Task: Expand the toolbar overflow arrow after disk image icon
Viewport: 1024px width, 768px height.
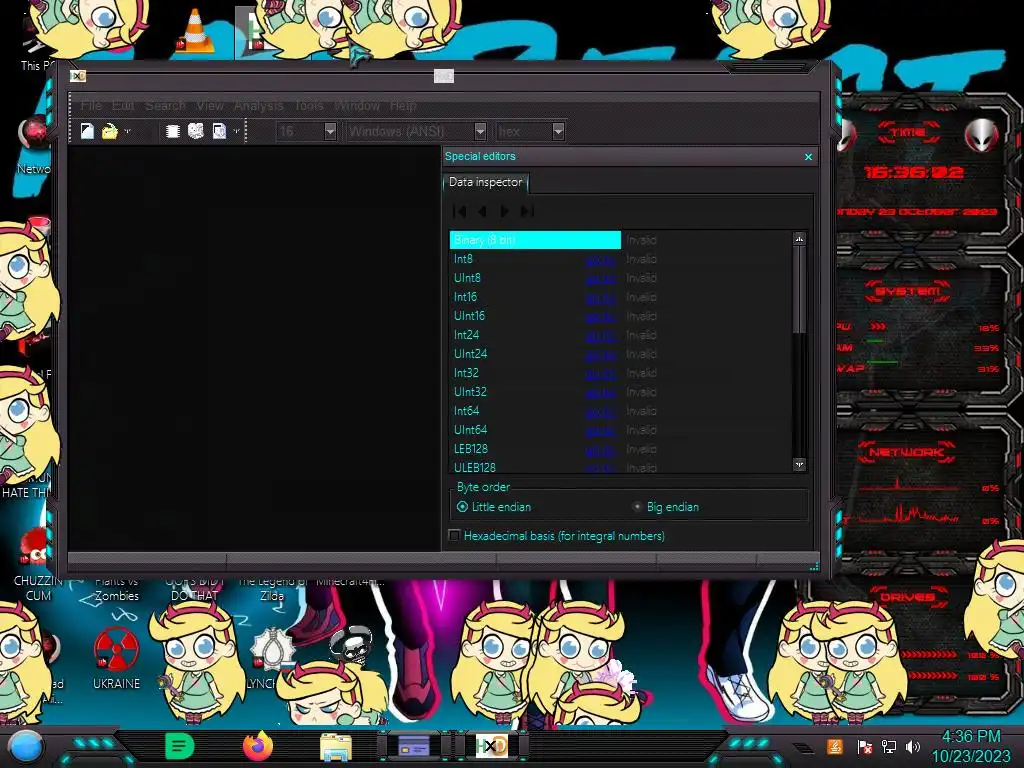Action: [236, 131]
